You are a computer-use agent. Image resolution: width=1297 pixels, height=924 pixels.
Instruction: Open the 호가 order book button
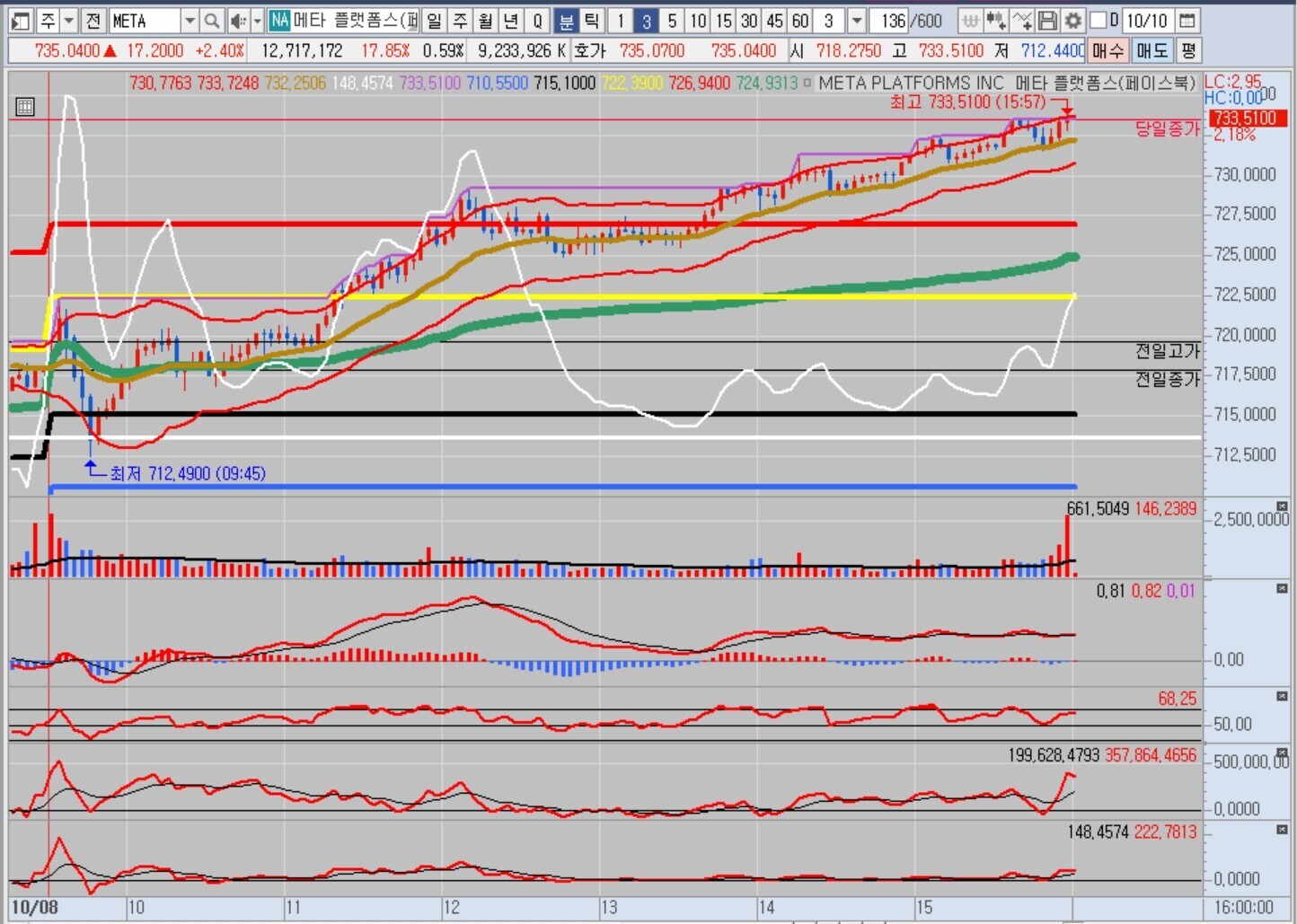click(x=590, y=50)
